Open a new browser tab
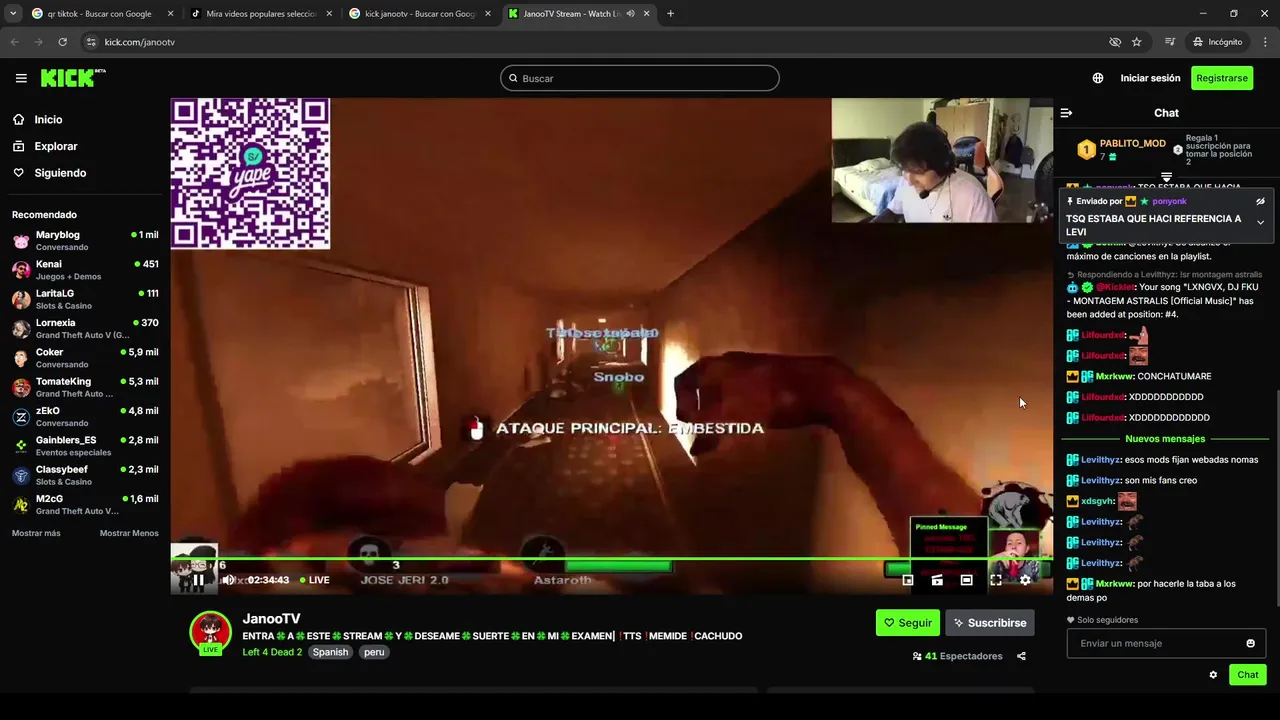Image resolution: width=1280 pixels, height=720 pixels. tap(670, 14)
